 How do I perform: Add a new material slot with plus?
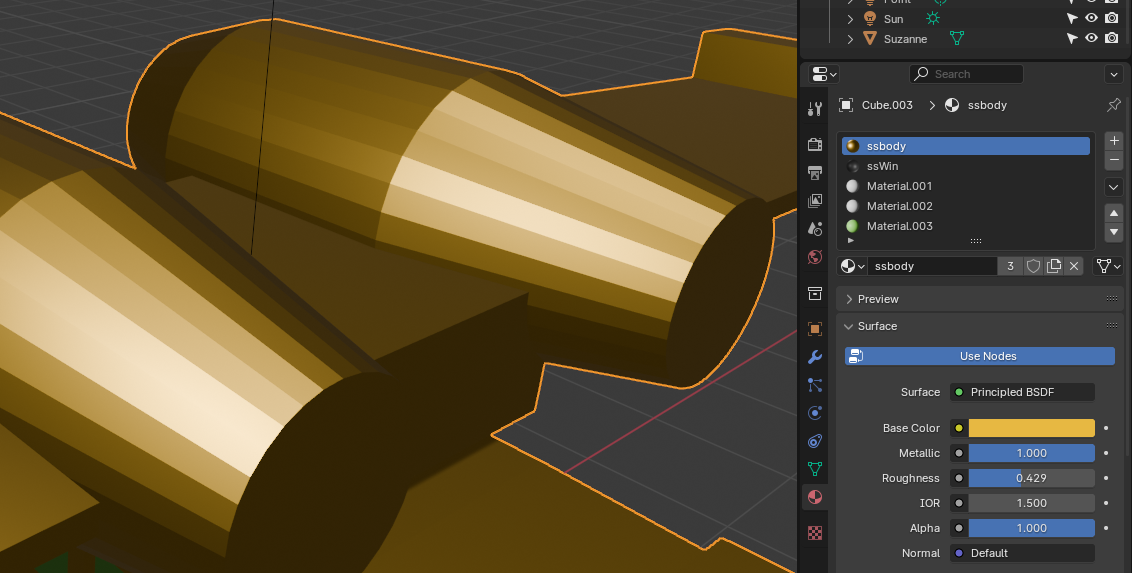pos(1114,141)
